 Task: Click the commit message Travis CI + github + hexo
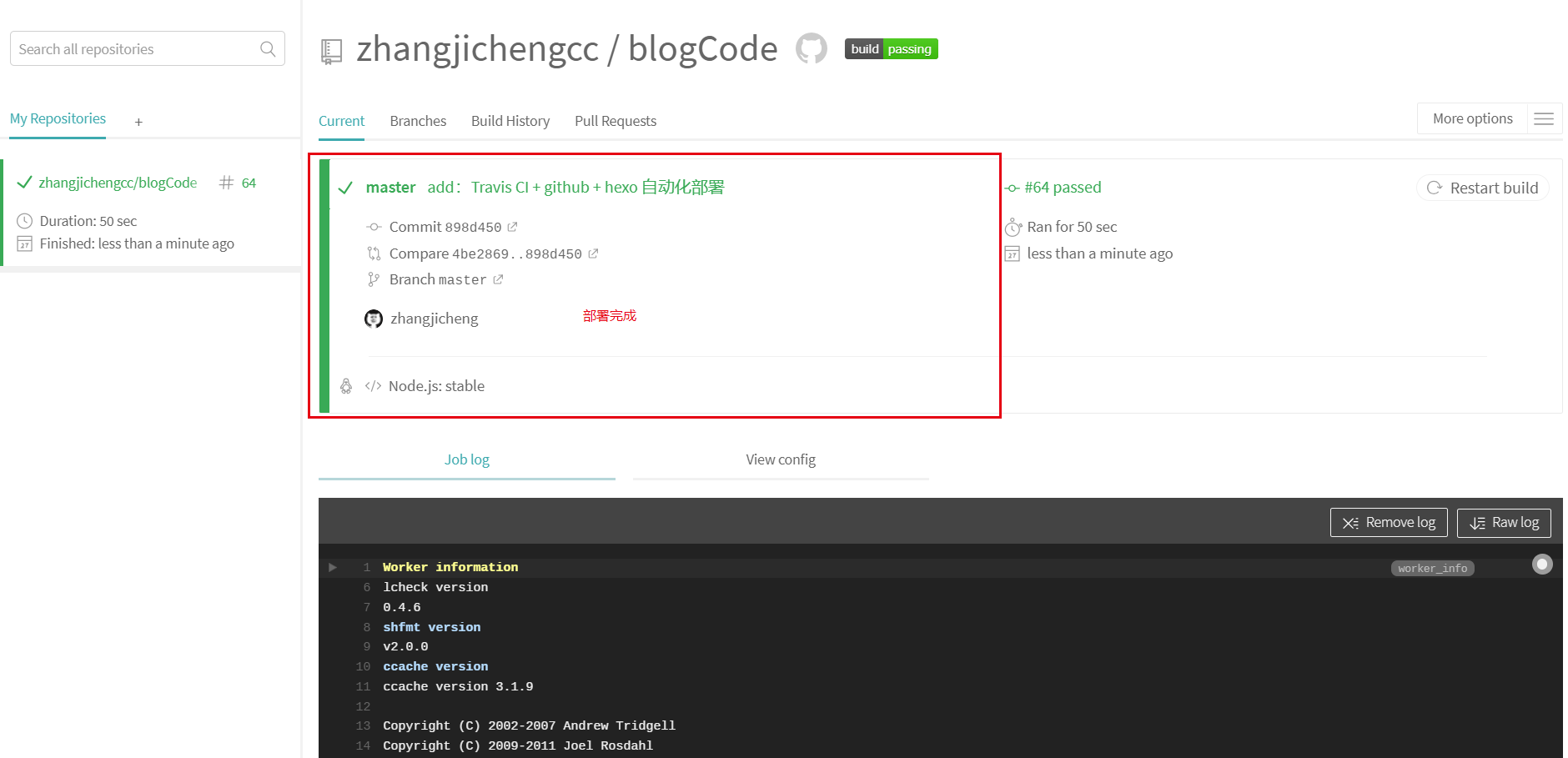pyautogui.click(x=575, y=188)
